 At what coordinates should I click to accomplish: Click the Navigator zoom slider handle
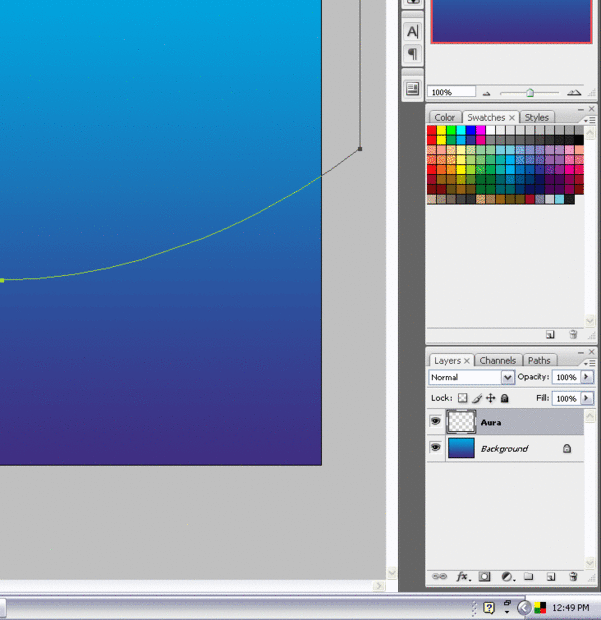[x=530, y=93]
